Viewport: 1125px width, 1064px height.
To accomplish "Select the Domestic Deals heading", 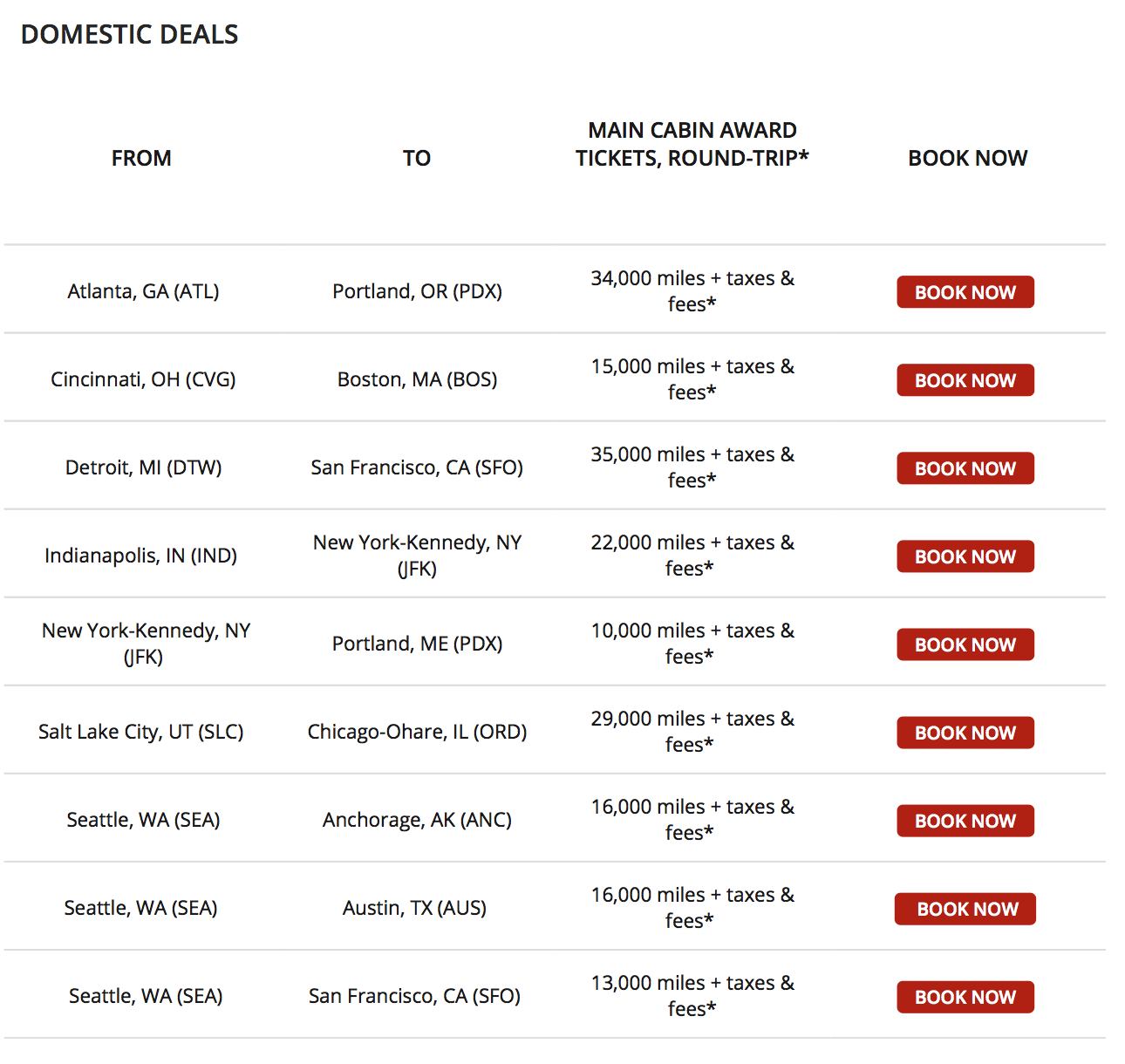I will pyautogui.click(x=129, y=34).
